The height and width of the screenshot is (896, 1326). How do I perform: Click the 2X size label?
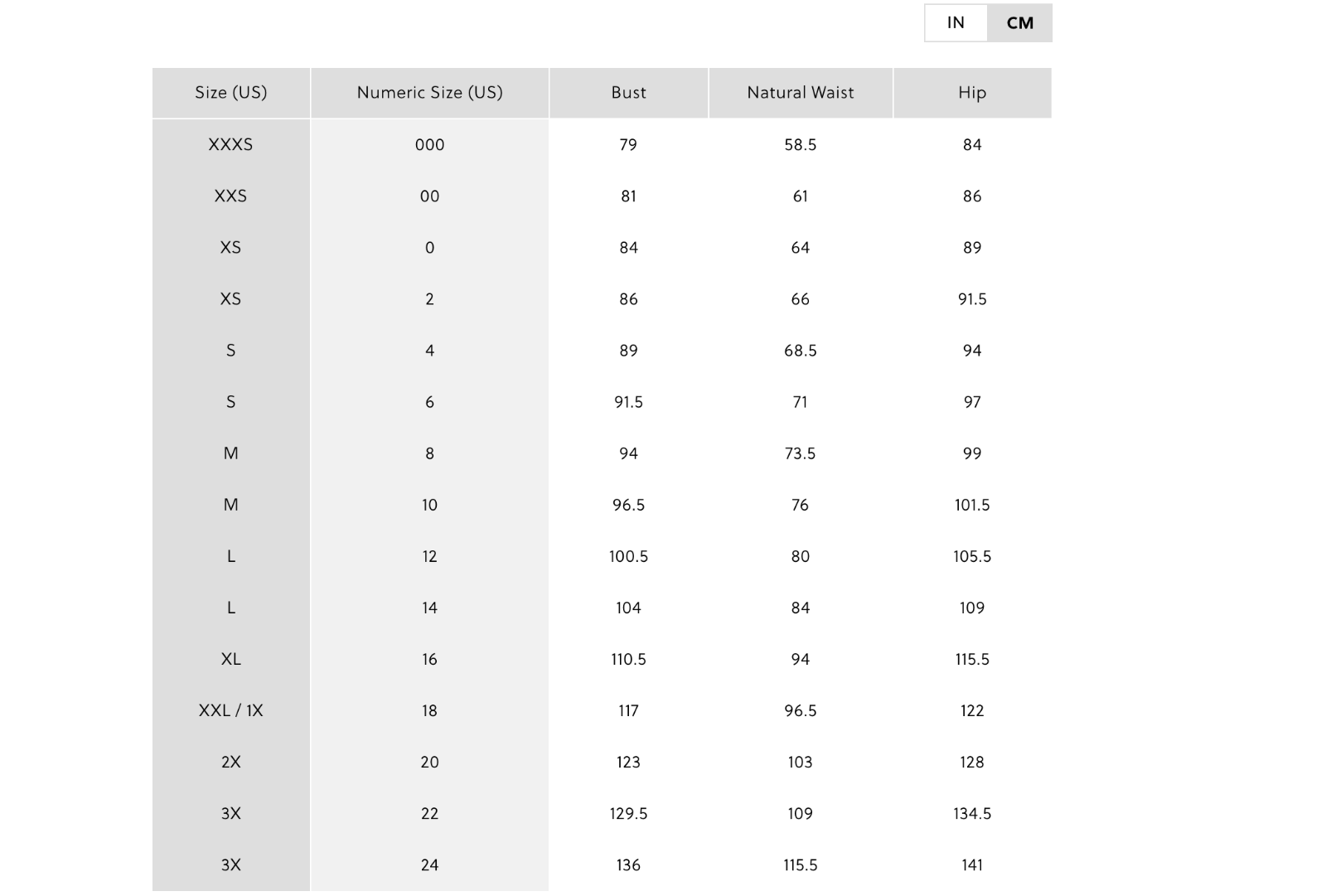pyautogui.click(x=230, y=762)
